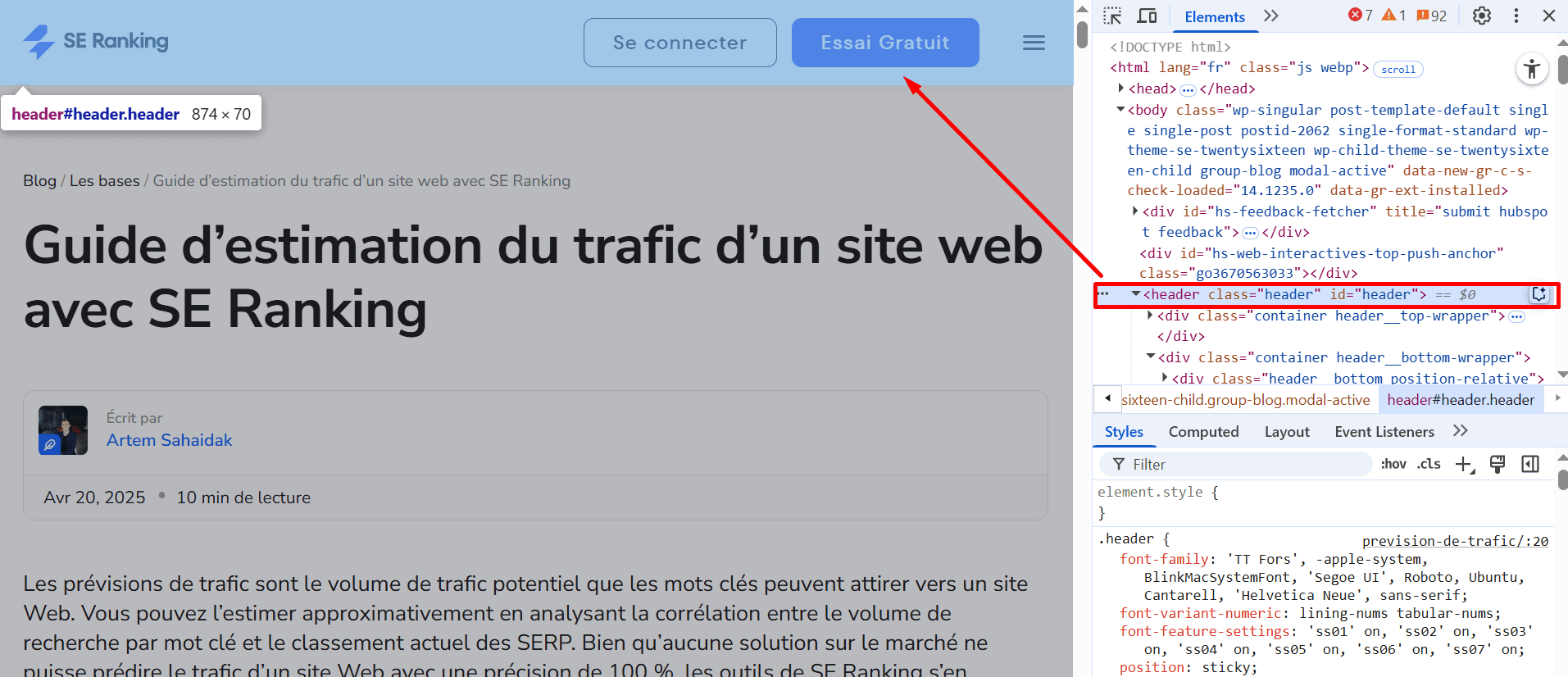Follow the Les bases breadcrumb link
This screenshot has width=1568, height=677.
tap(104, 180)
